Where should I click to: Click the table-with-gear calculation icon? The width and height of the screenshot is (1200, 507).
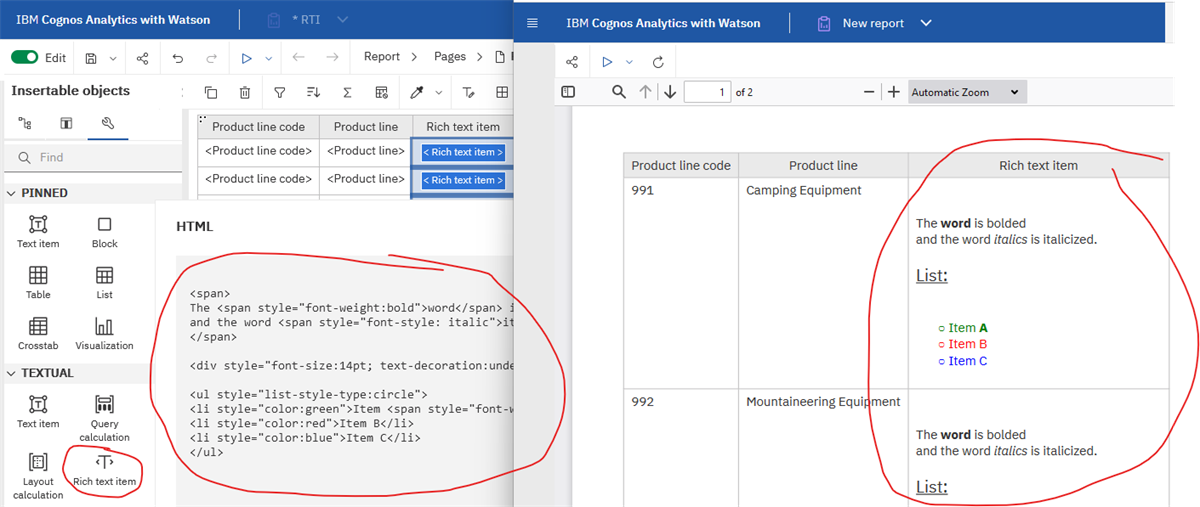pyautogui.click(x=381, y=93)
